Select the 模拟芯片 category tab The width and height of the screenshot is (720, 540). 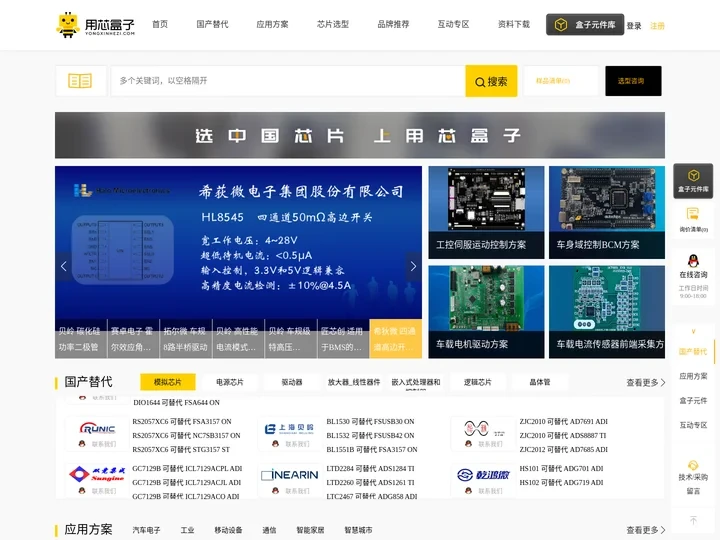(168, 382)
